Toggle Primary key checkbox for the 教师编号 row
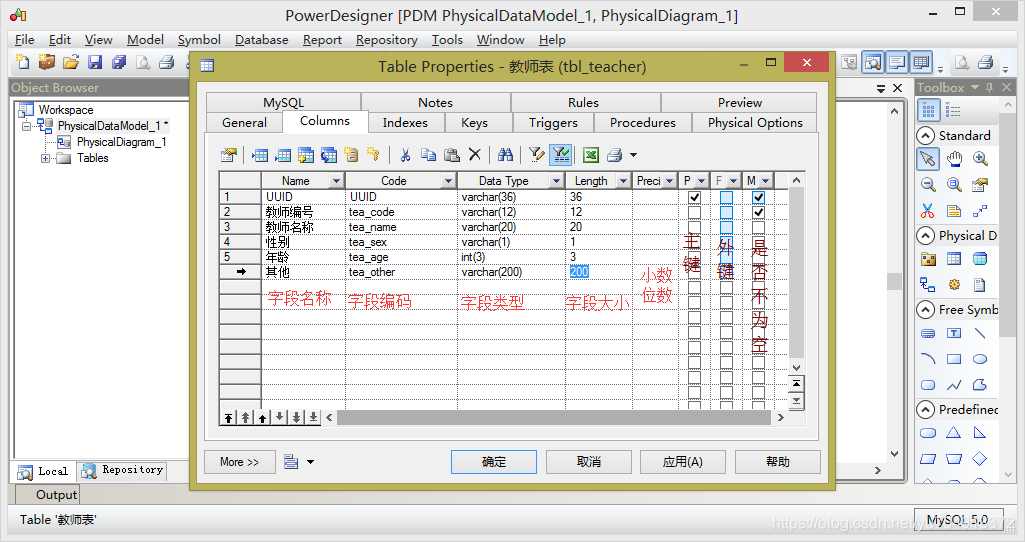This screenshot has width=1025, height=542. [694, 212]
